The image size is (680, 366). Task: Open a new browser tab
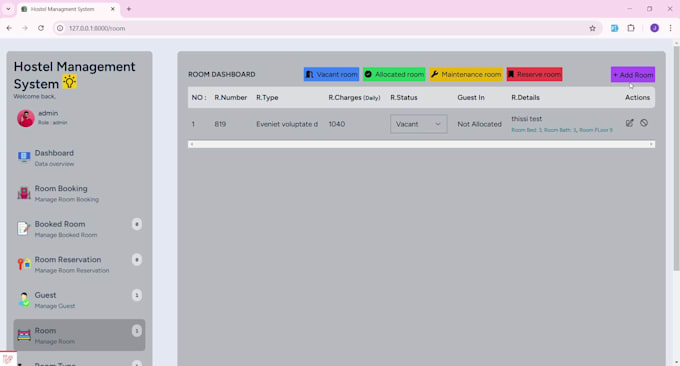click(x=129, y=9)
